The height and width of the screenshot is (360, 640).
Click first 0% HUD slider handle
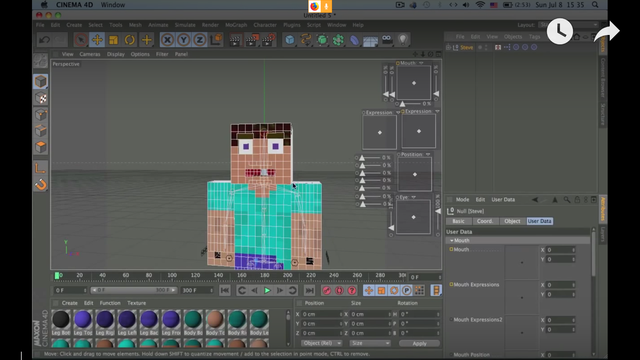pos(362,158)
